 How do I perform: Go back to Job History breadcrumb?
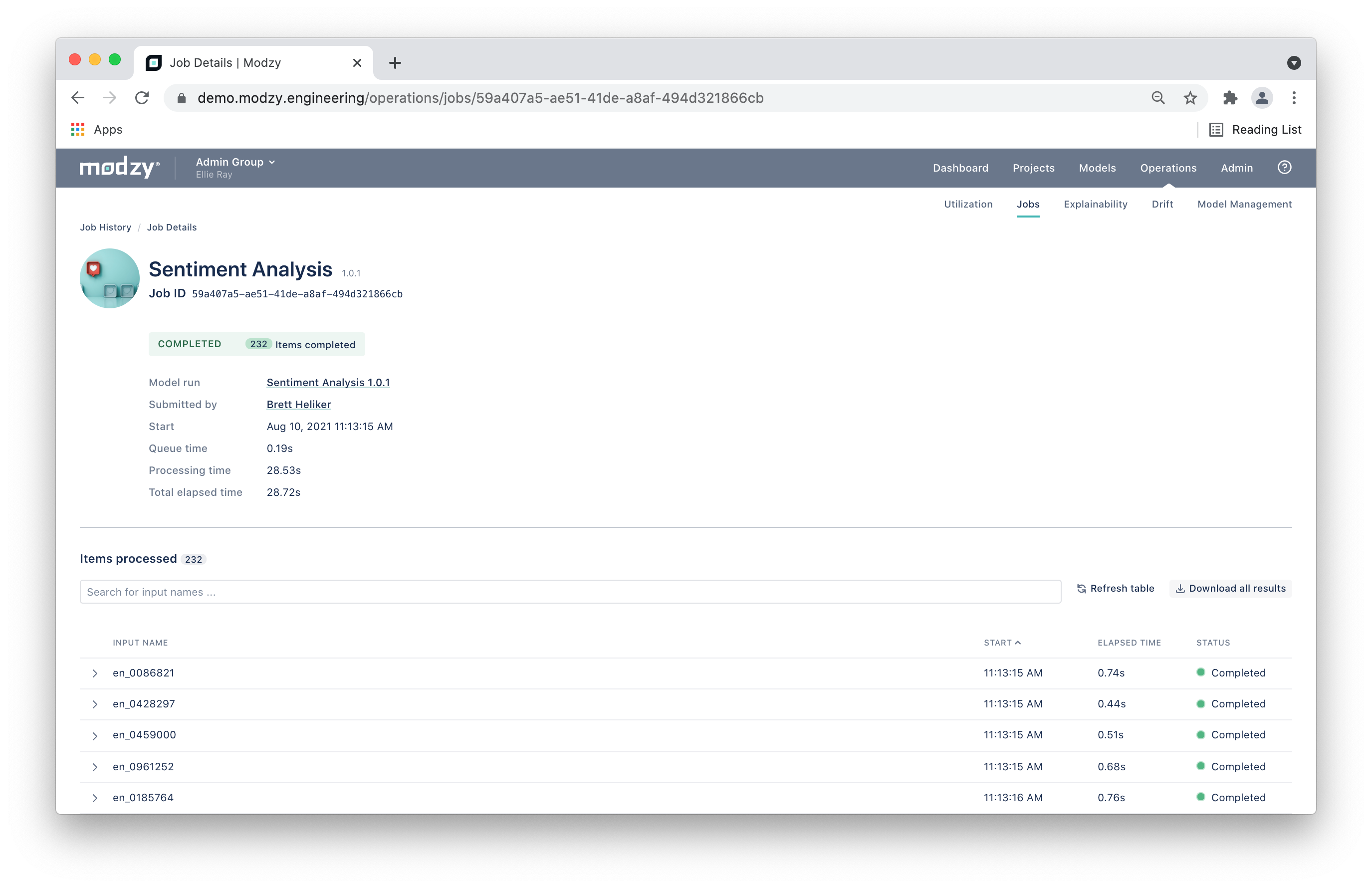pos(105,227)
